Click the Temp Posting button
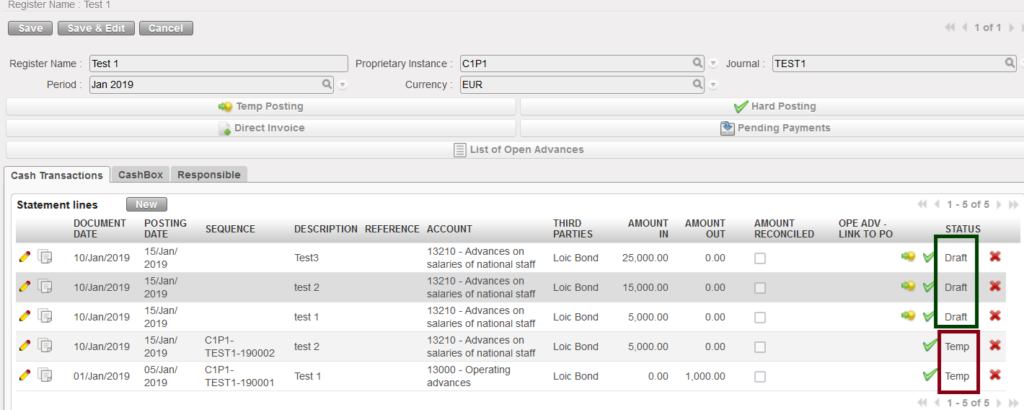This screenshot has width=1024, height=410. [x=261, y=106]
